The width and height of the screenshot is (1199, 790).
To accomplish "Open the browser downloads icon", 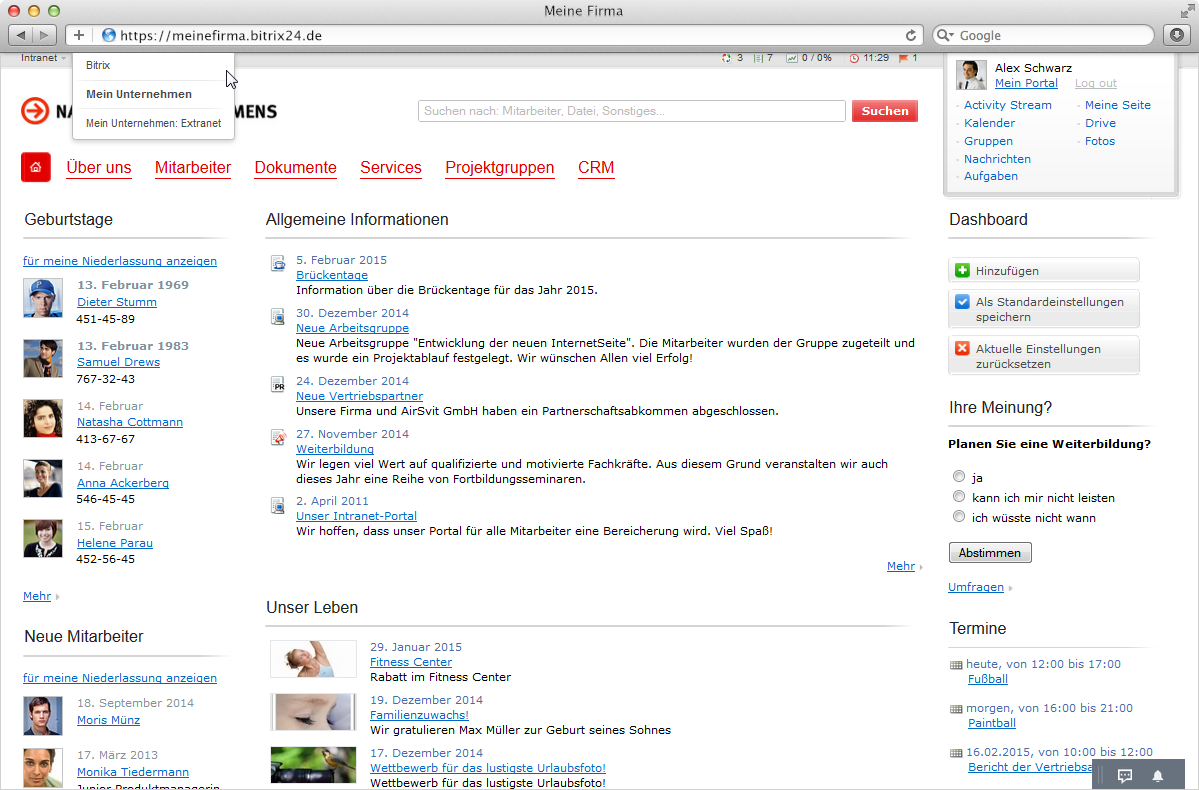I will pyautogui.click(x=1177, y=35).
